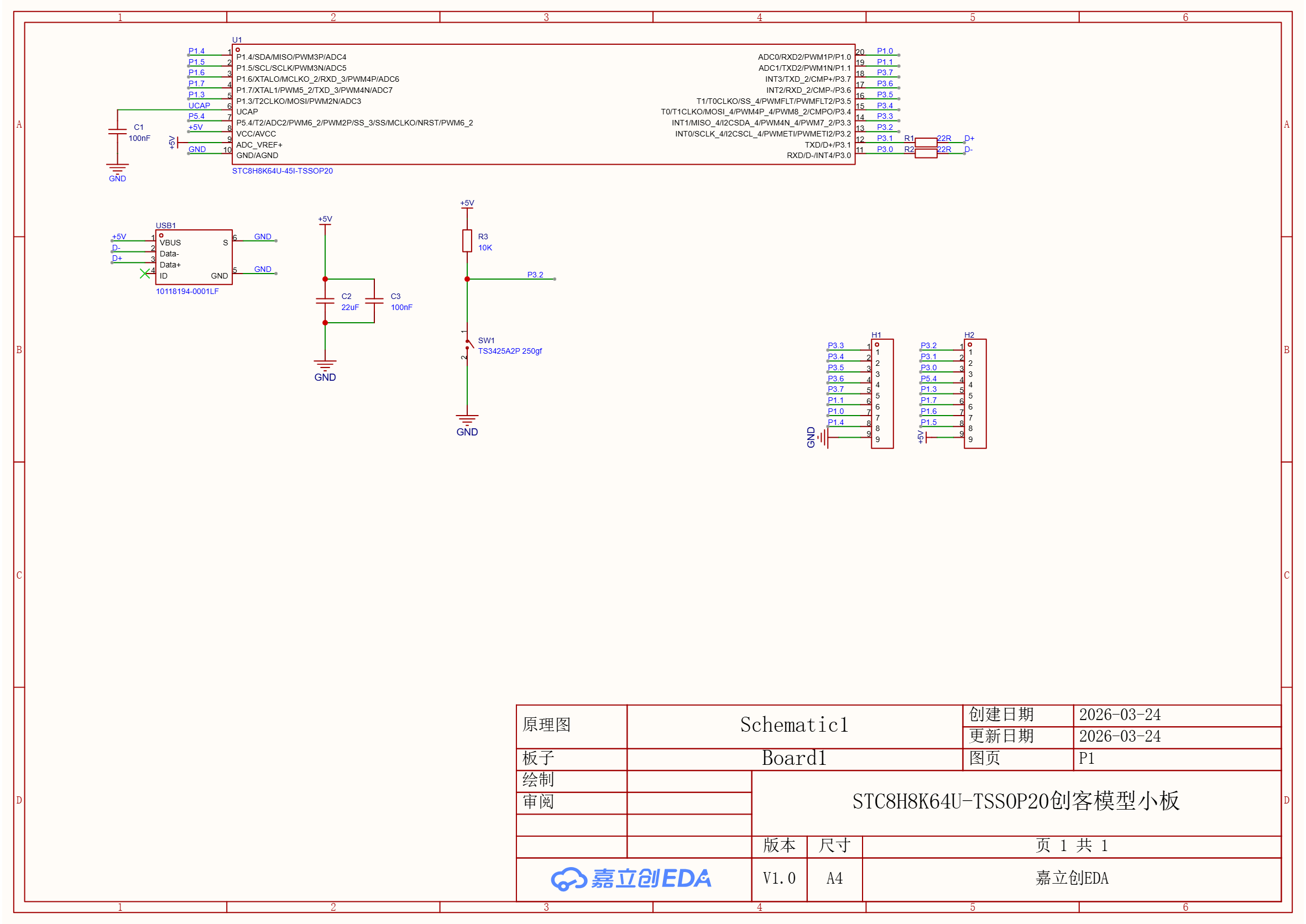This screenshot has height=924, width=1306.
Task: Click the 原理图 schematic label cell
Action: pyautogui.click(x=571, y=726)
